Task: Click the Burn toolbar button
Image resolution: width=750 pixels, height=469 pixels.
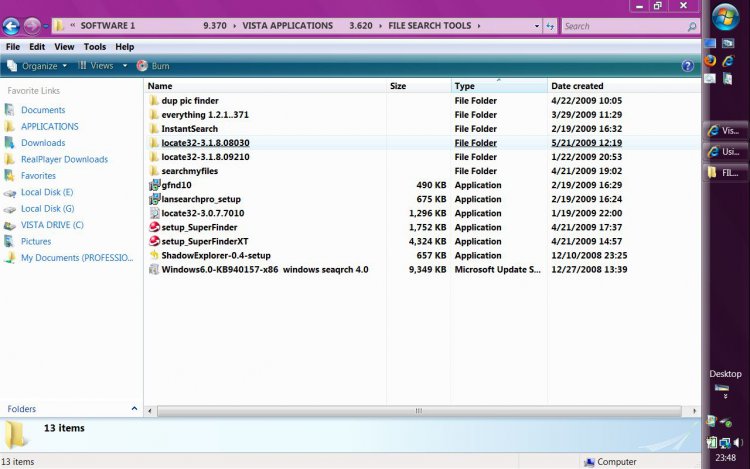Action: (x=153, y=66)
